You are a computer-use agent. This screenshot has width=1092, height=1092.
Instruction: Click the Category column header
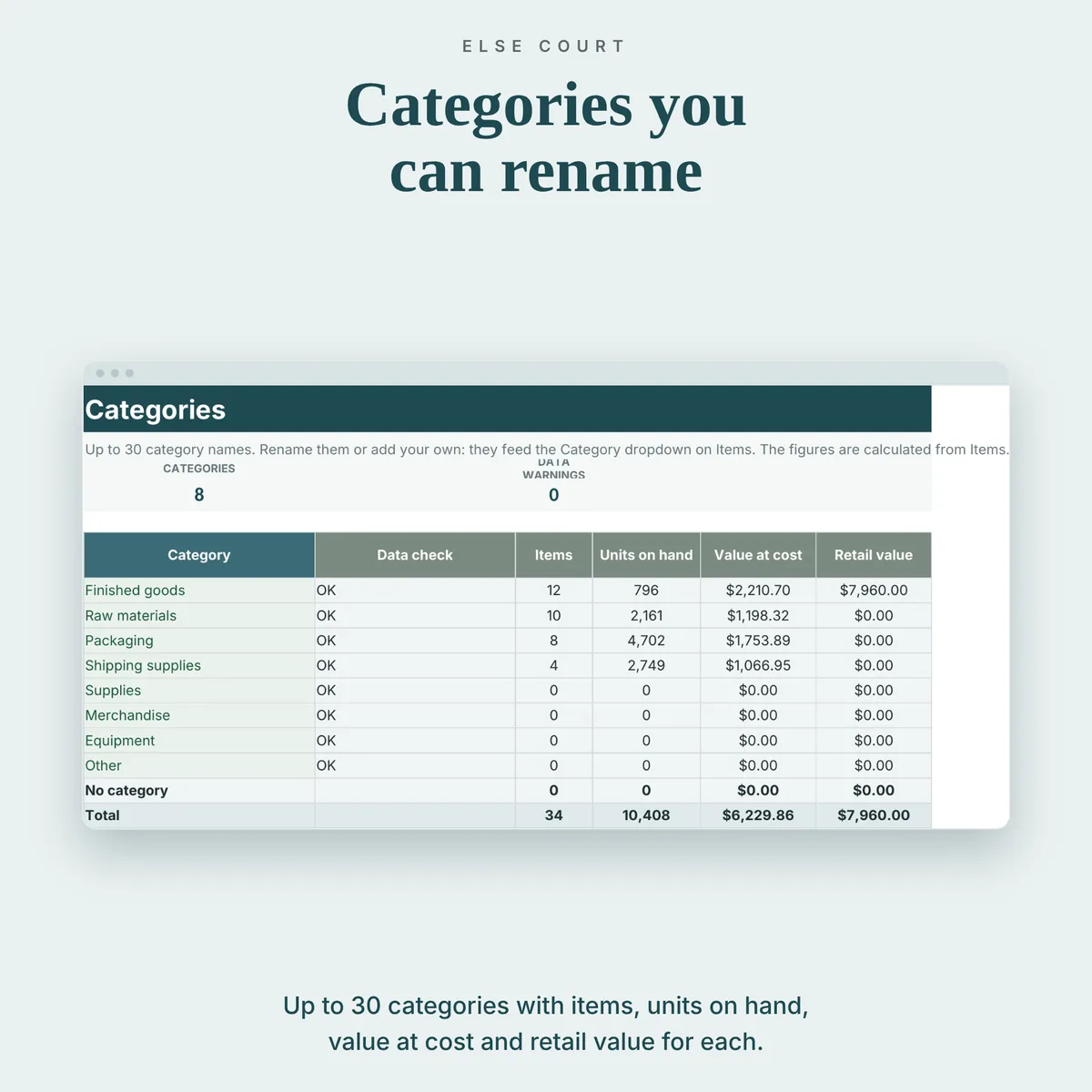(x=198, y=555)
